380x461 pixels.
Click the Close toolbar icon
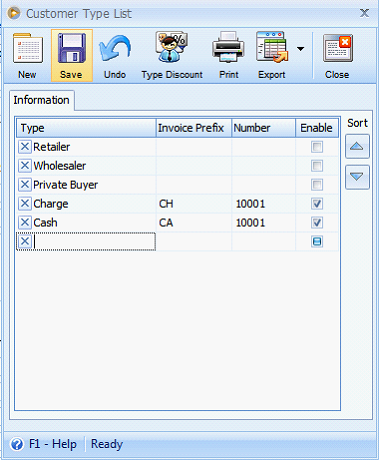point(337,55)
